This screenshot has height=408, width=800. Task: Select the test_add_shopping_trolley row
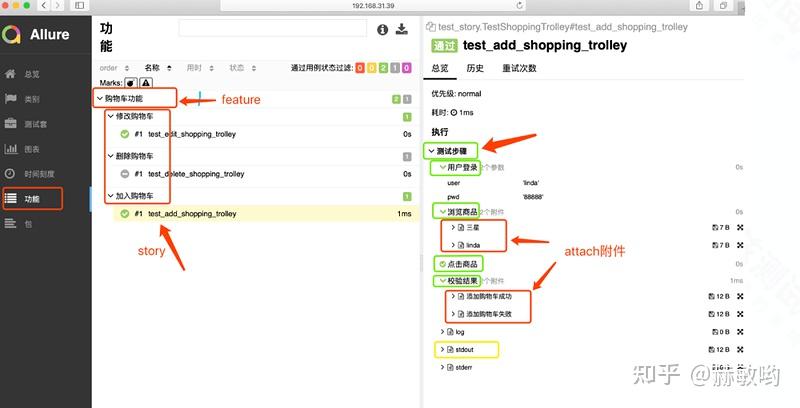266,214
